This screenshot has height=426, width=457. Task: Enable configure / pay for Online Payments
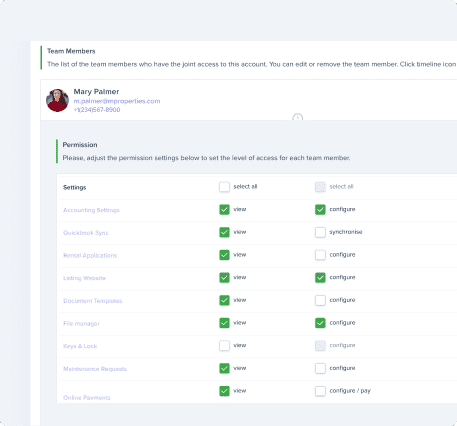click(x=320, y=391)
